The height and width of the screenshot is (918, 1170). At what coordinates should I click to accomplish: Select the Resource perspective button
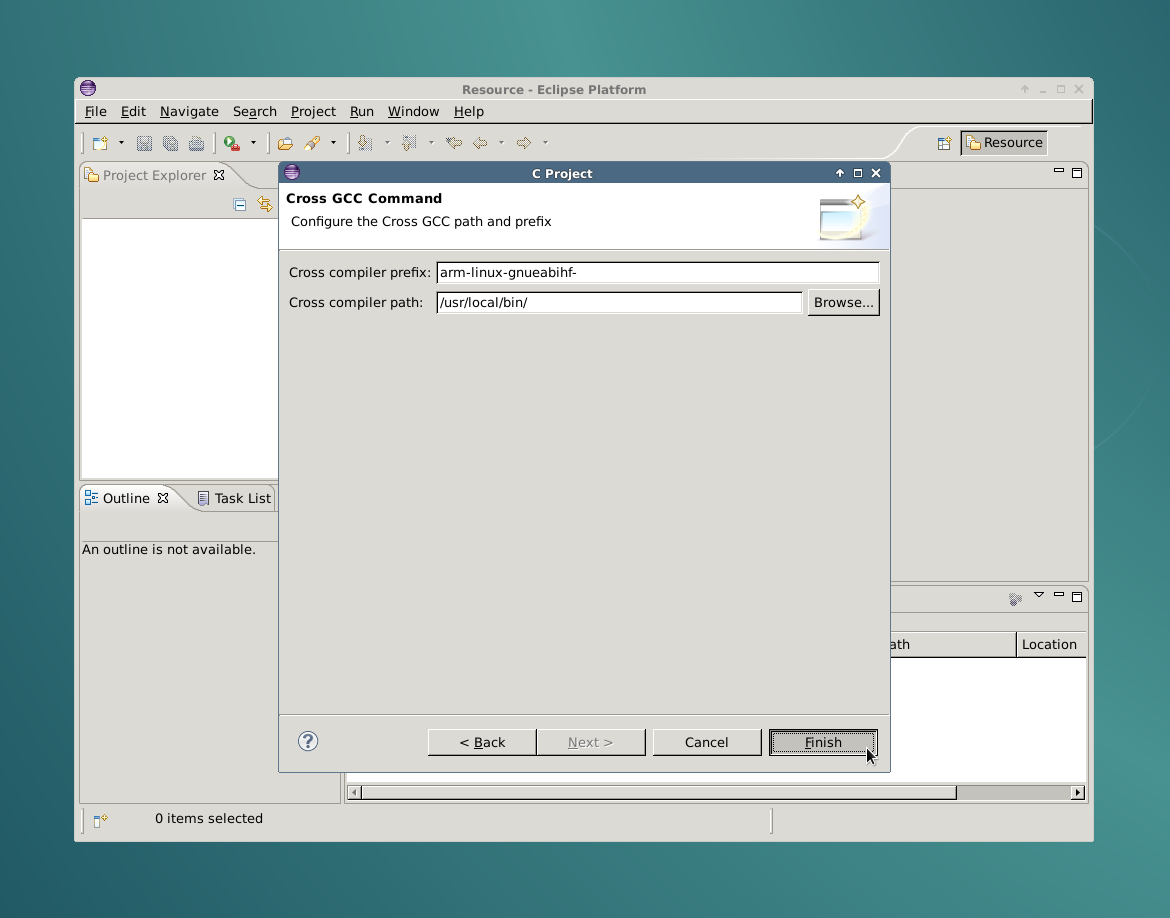coord(1004,143)
